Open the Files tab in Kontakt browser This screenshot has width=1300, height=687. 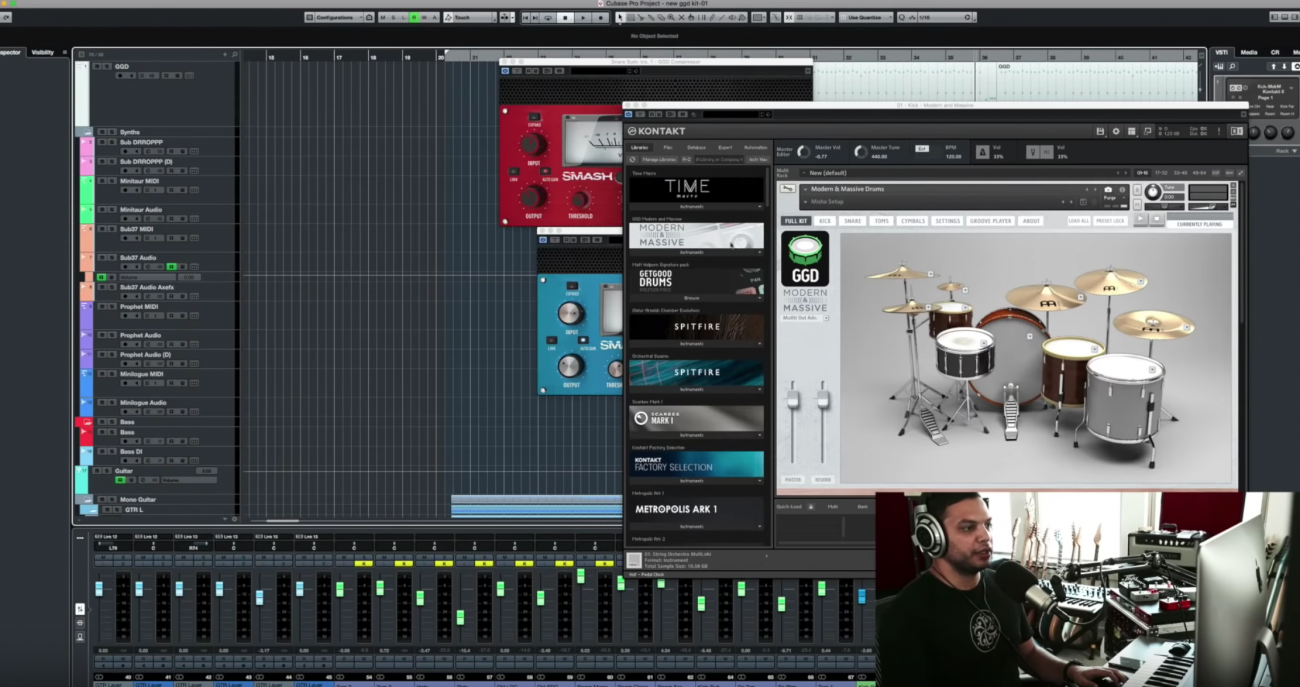[667, 148]
